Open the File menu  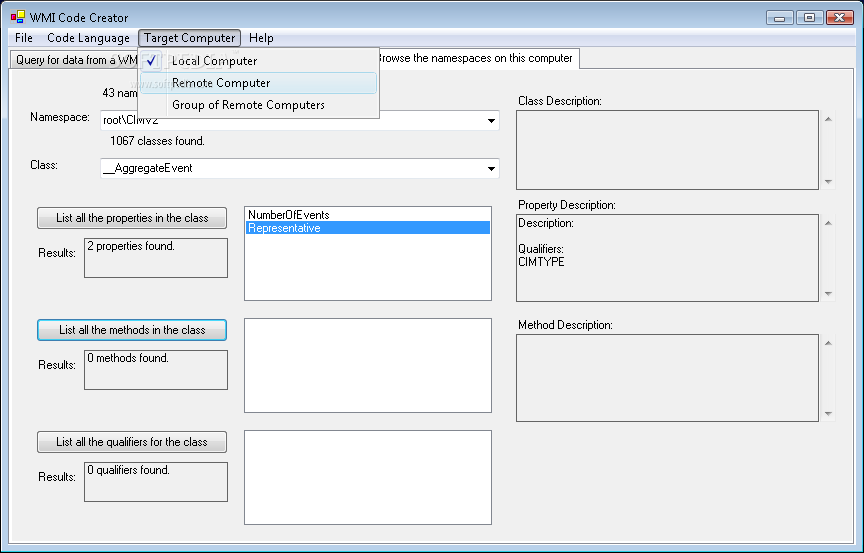(24, 38)
